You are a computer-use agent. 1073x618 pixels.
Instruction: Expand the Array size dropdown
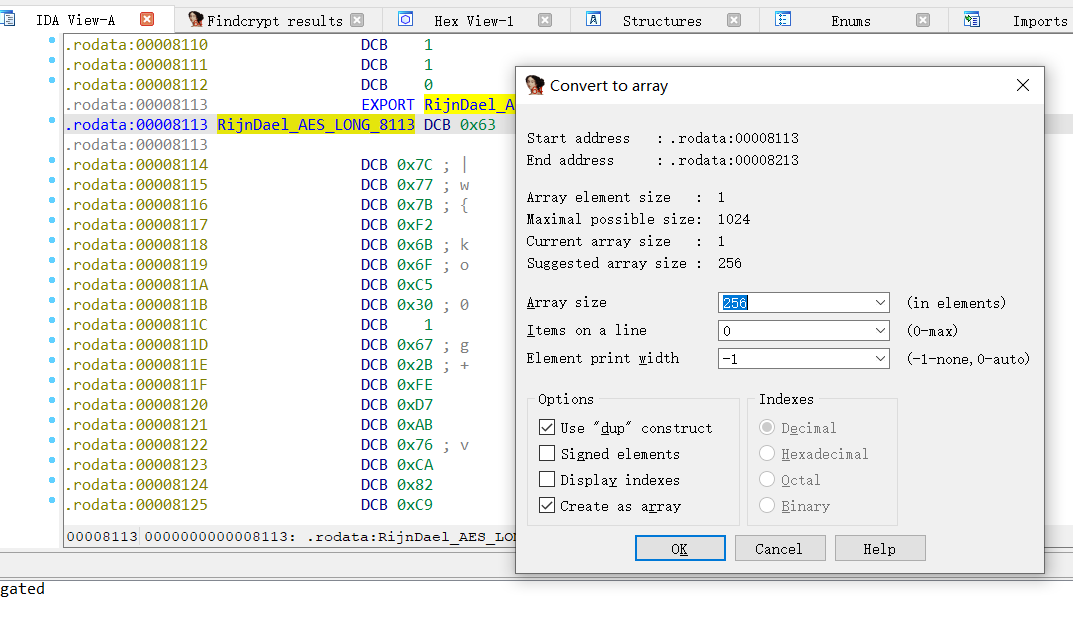(x=880, y=303)
